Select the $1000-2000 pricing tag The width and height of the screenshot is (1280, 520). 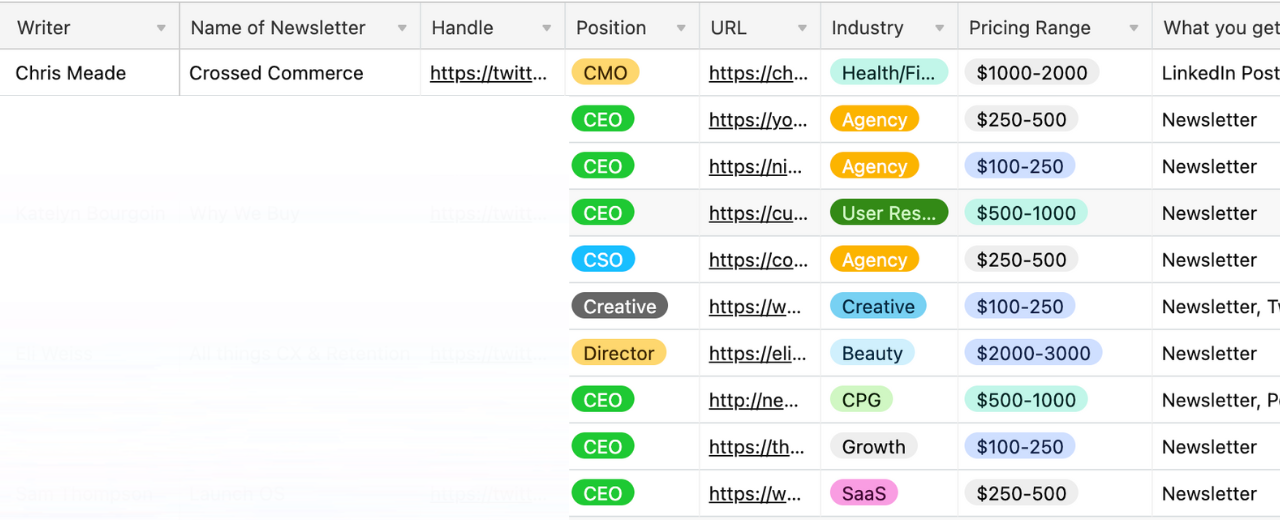pyautogui.click(x=1031, y=73)
